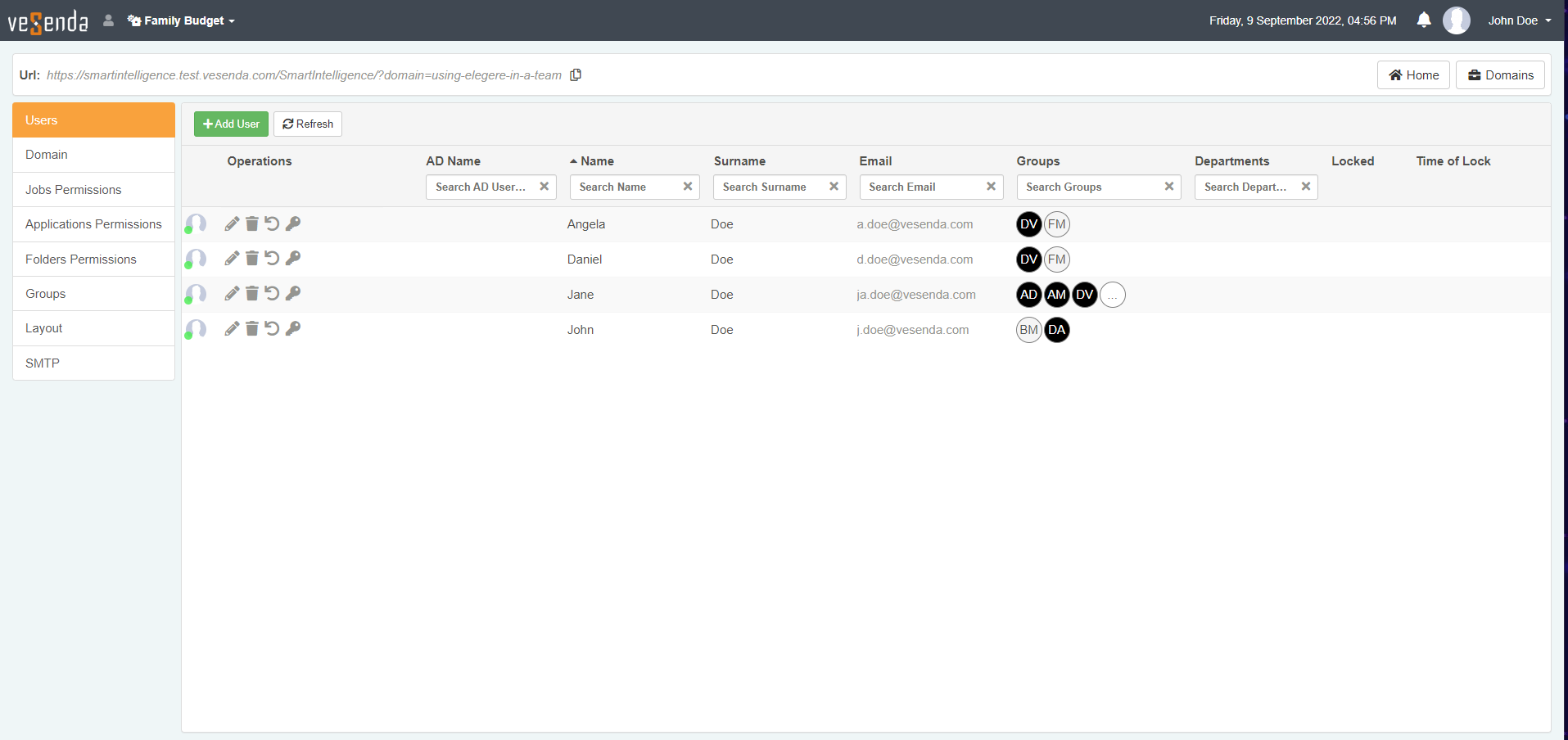Image resolution: width=1568 pixels, height=740 pixels.
Task: Click the Refresh button
Action: pos(308,124)
